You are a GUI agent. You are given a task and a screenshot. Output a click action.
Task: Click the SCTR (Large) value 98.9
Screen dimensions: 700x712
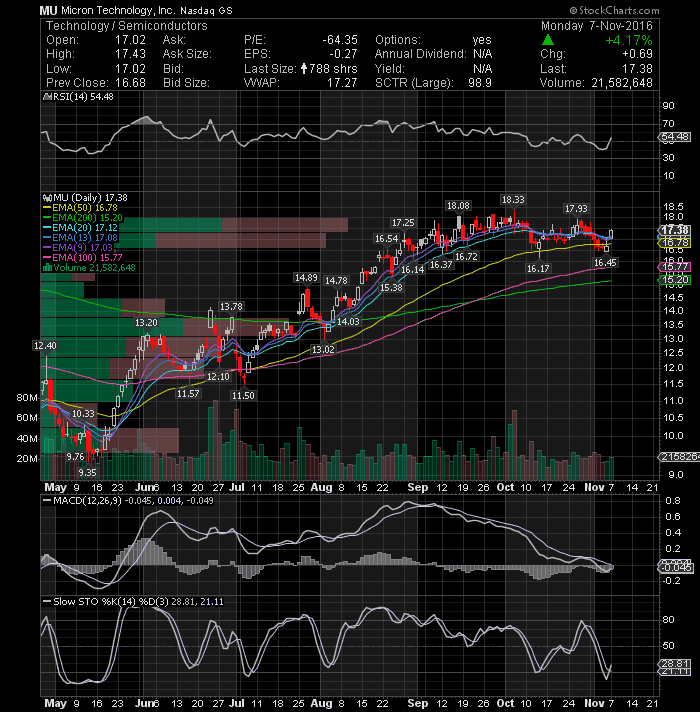click(x=480, y=83)
